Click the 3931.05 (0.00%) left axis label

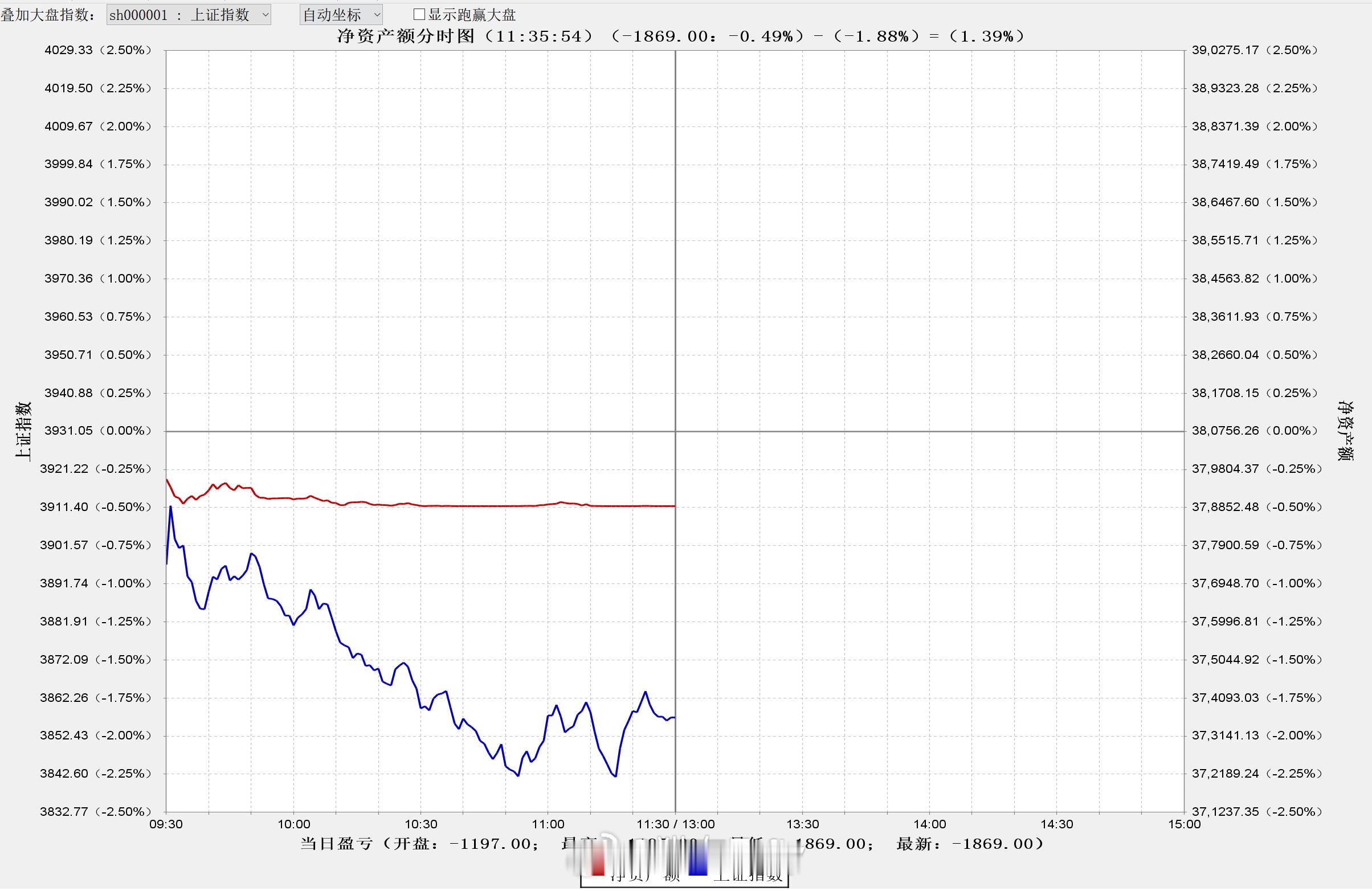click(97, 431)
